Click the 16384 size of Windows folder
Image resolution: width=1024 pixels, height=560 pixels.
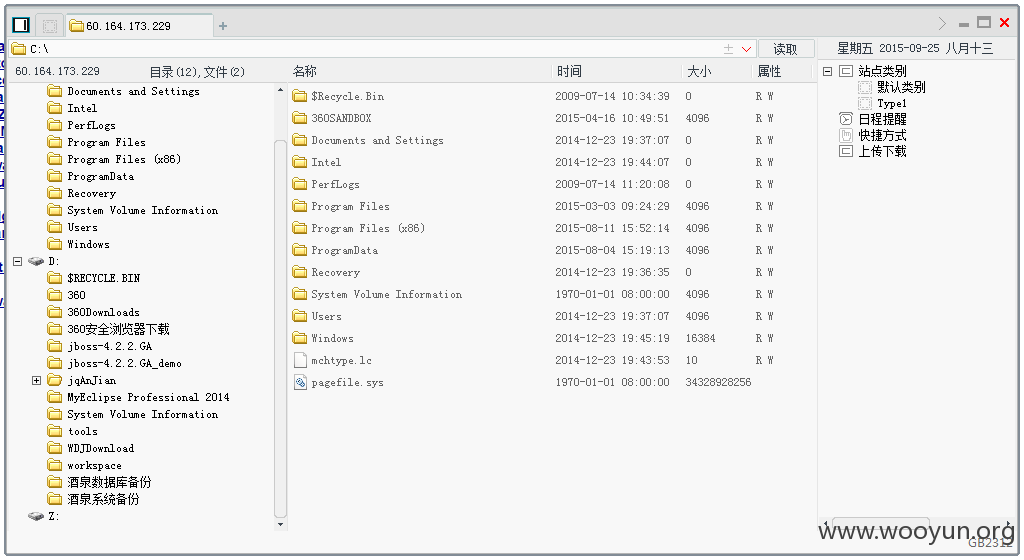[x=700, y=339]
